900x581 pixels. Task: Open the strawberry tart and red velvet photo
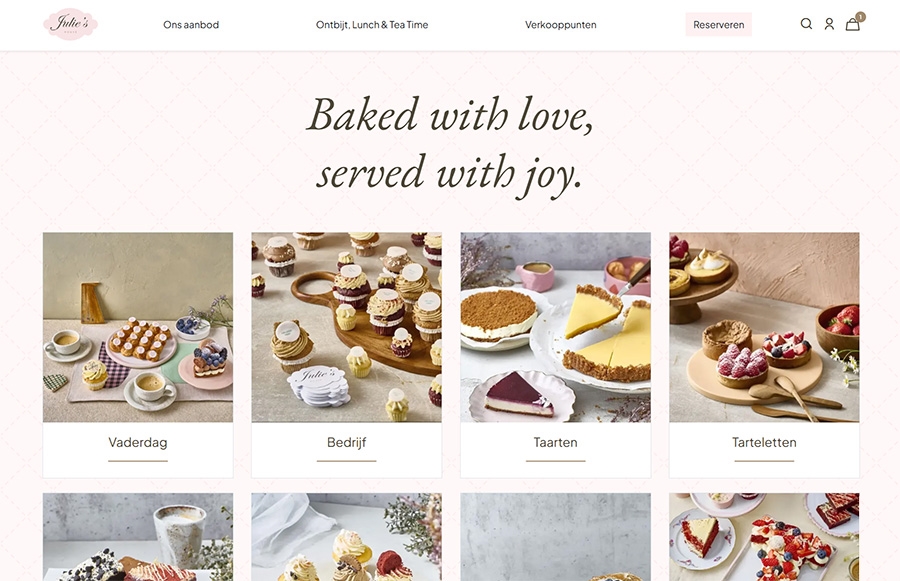[x=765, y=537]
